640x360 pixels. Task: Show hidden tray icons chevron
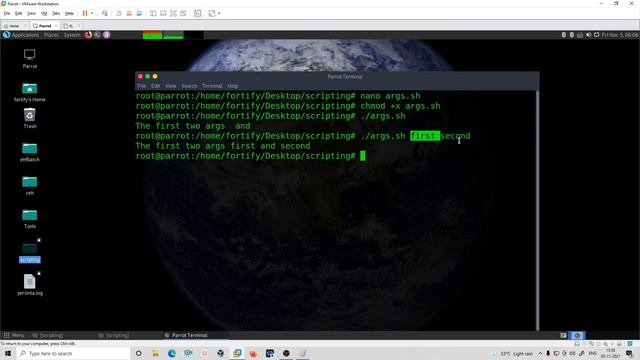[x=540, y=353]
